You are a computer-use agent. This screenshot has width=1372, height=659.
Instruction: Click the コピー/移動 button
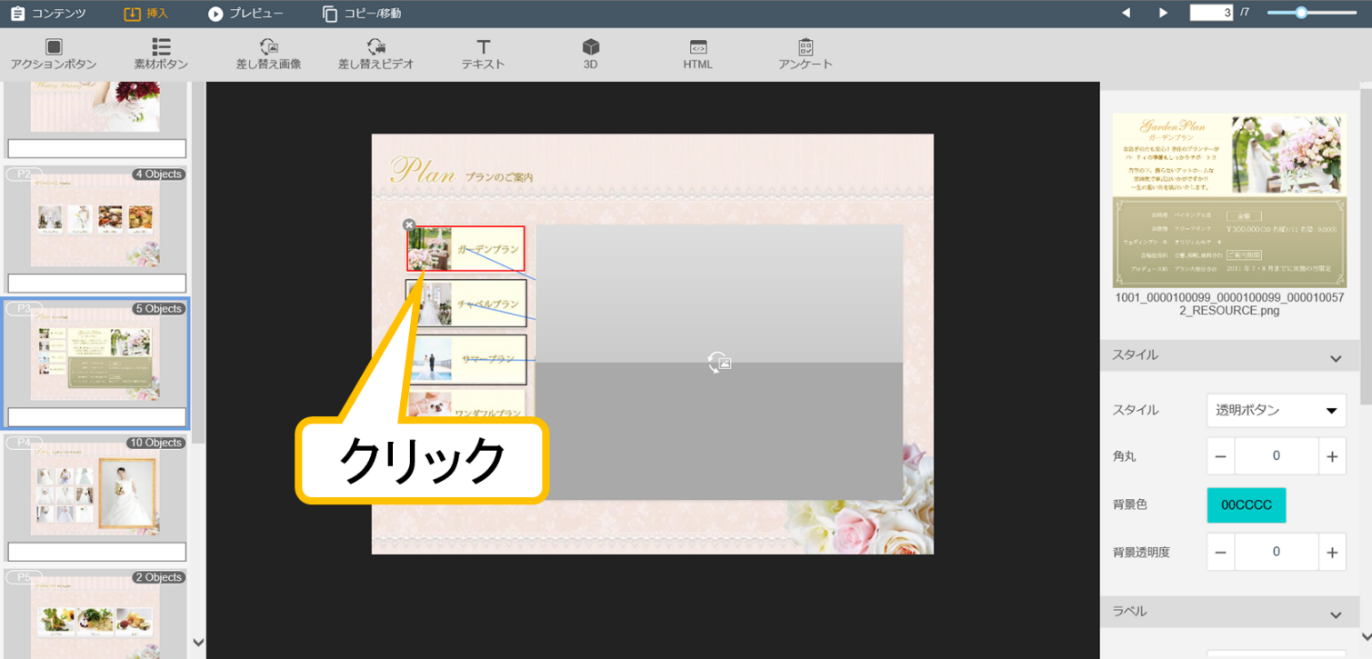pos(361,14)
